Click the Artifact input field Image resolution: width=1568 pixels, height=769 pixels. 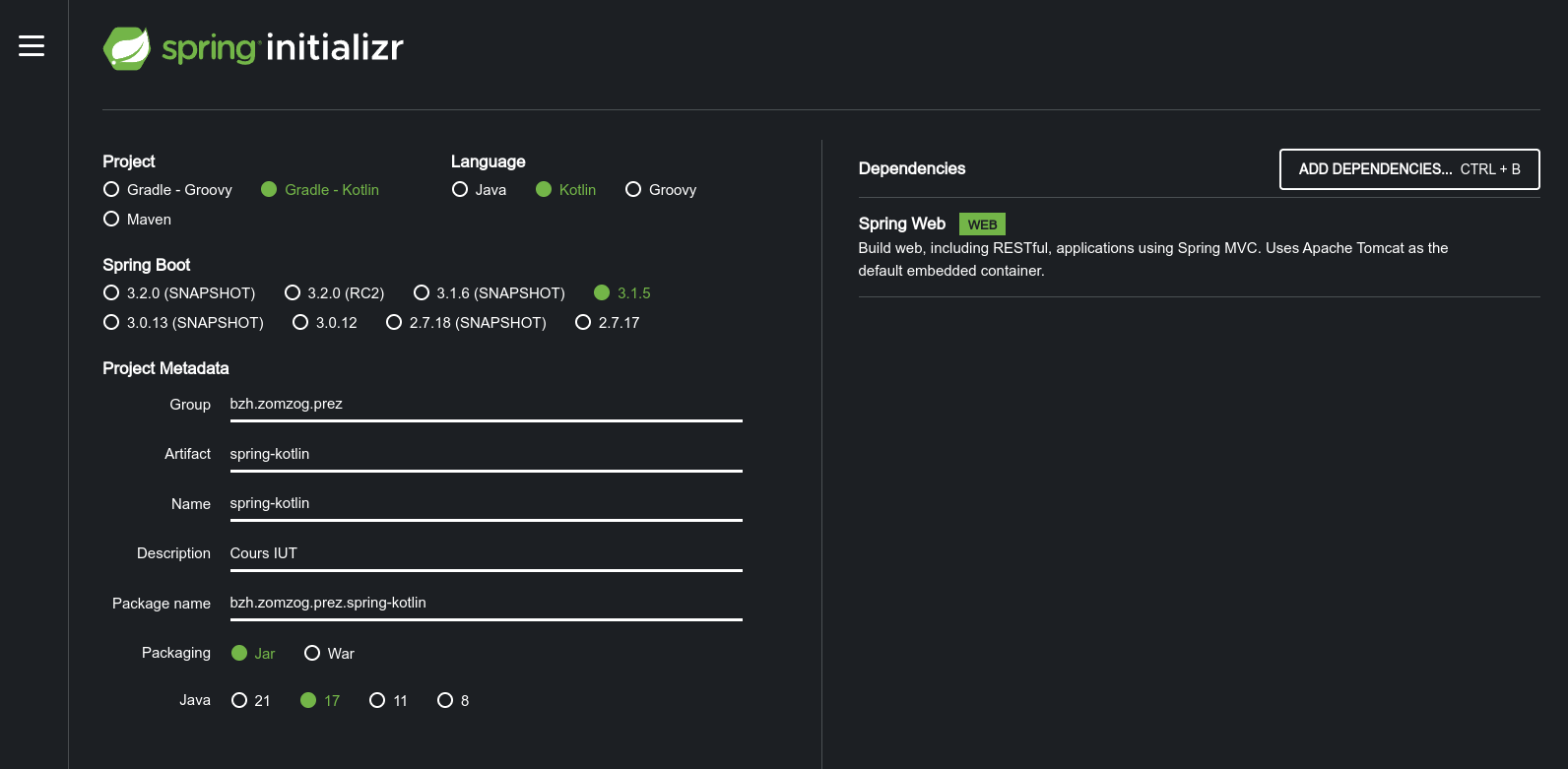[486, 454]
